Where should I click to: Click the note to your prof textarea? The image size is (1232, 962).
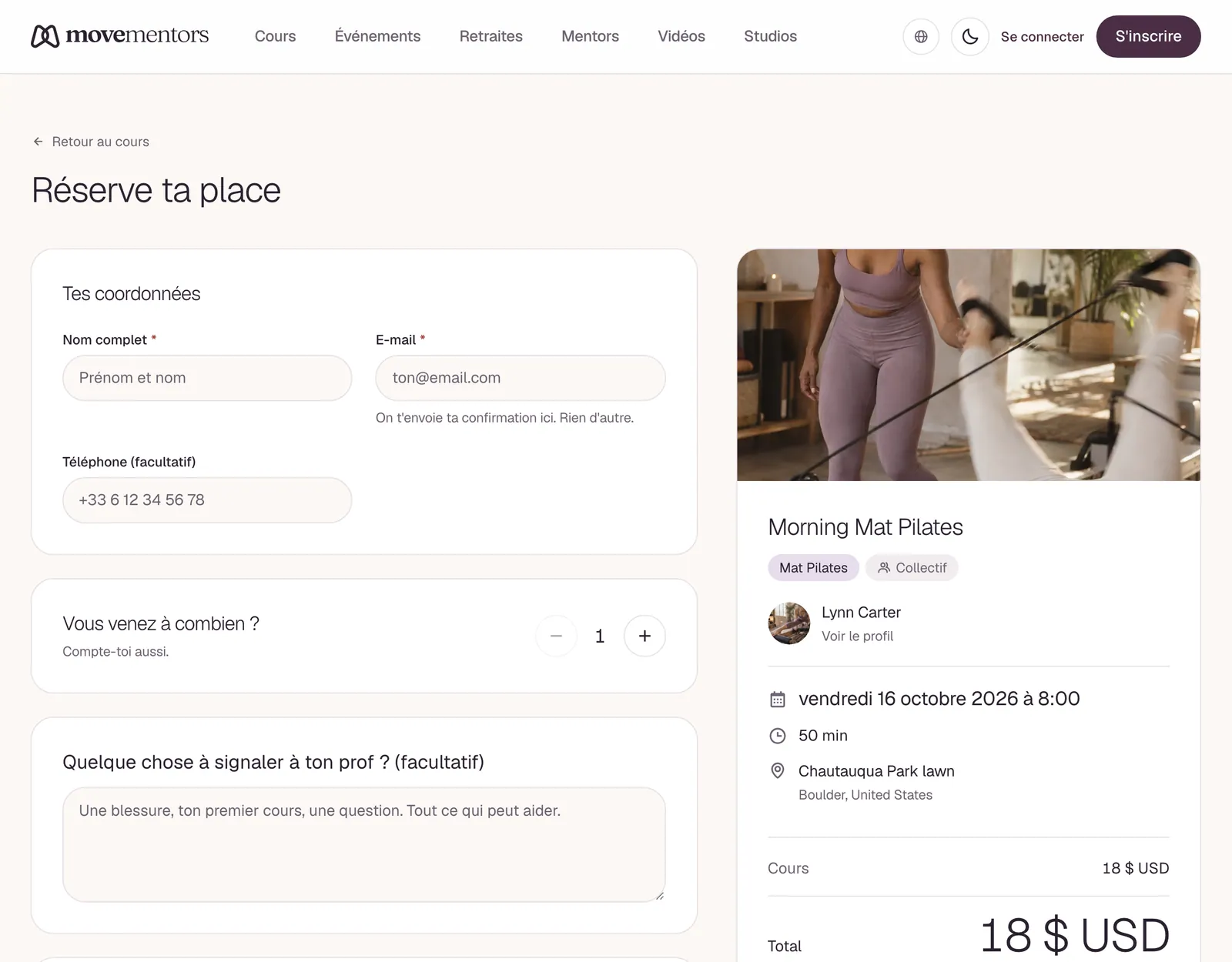(x=364, y=844)
